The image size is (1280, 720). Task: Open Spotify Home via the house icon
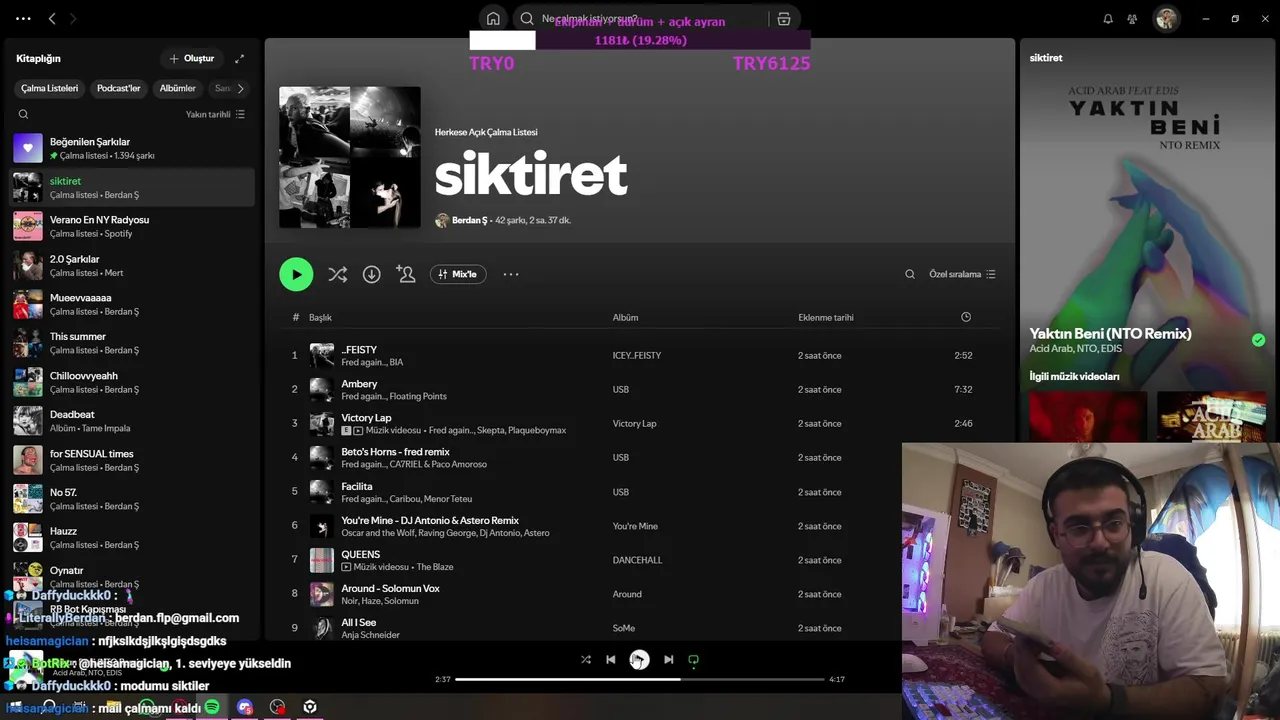click(x=493, y=18)
